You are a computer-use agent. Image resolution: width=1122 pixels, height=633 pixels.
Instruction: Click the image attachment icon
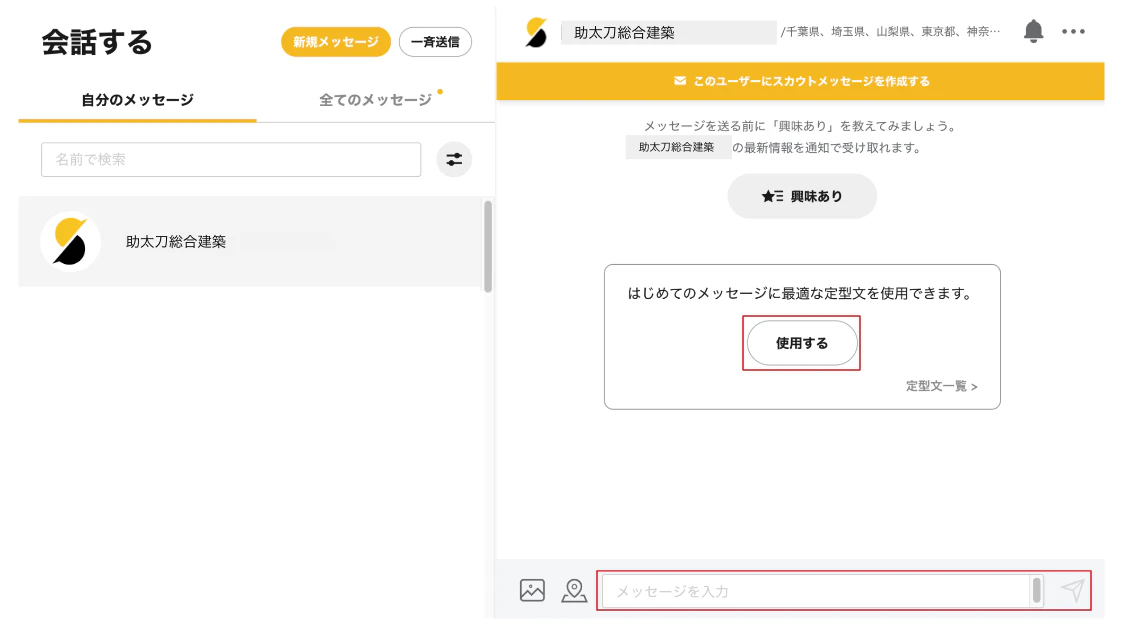point(532,590)
